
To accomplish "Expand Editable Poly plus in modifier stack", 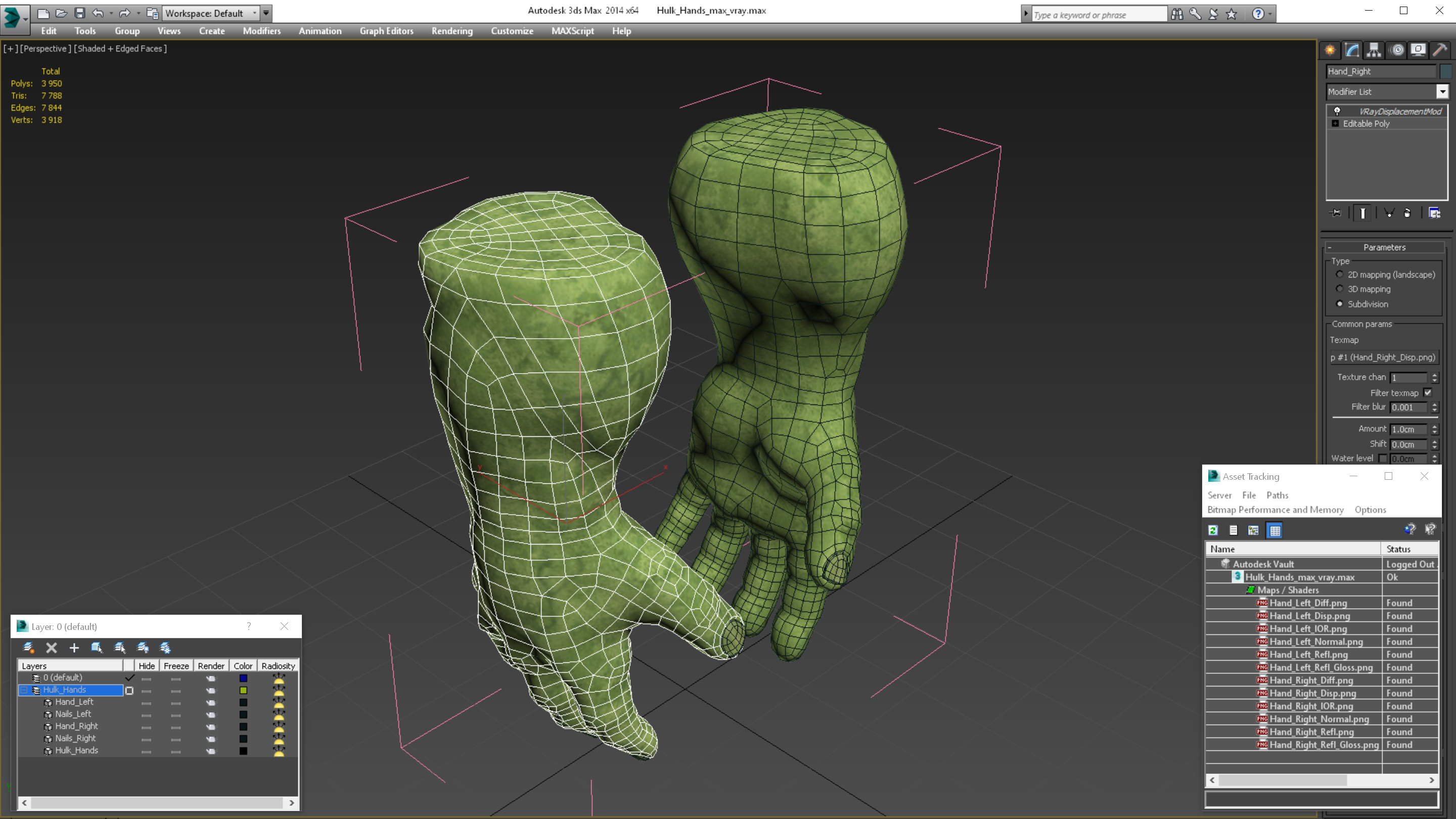I will (x=1335, y=123).
